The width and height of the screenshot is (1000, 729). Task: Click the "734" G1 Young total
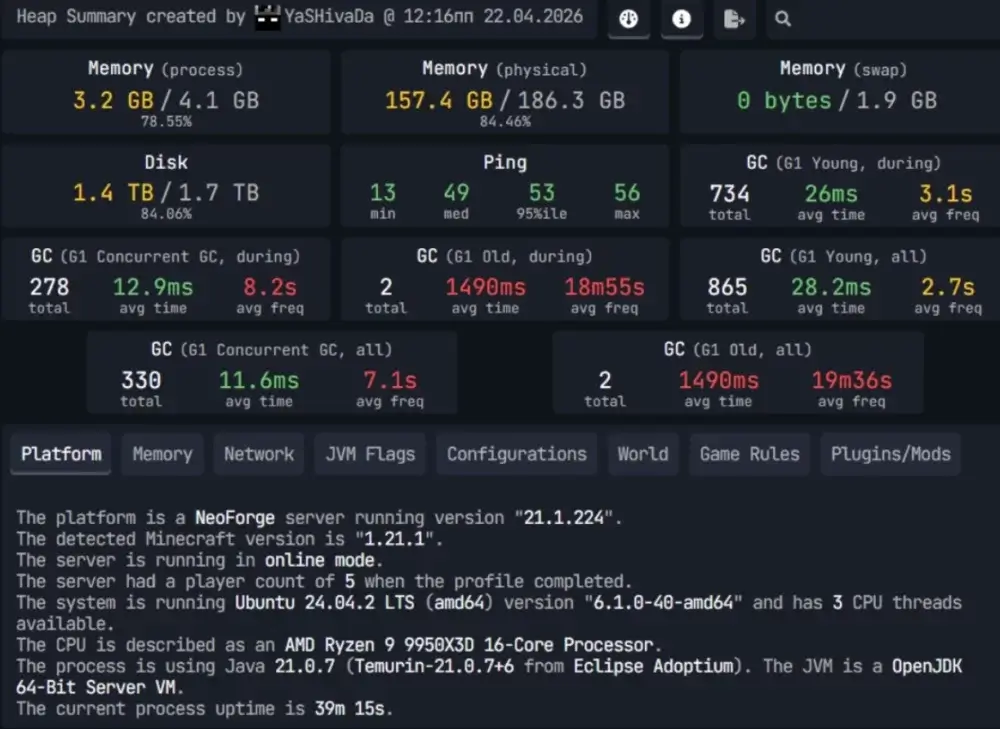[730, 193]
